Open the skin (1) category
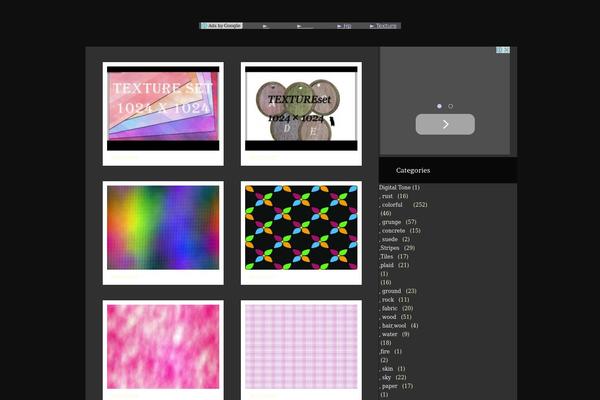This screenshot has width=600, height=400. [393, 369]
